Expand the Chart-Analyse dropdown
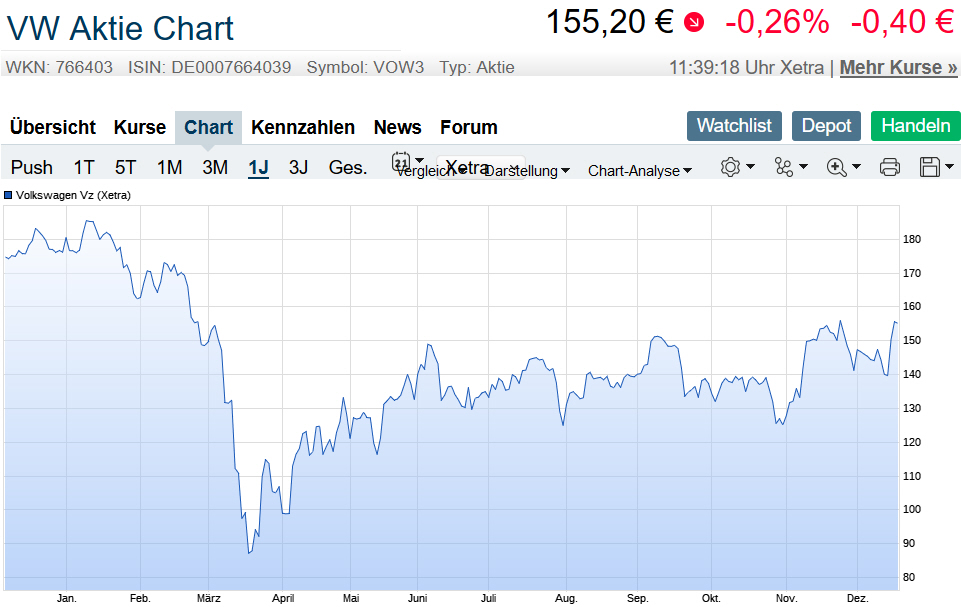The width and height of the screenshot is (961, 607). click(640, 171)
